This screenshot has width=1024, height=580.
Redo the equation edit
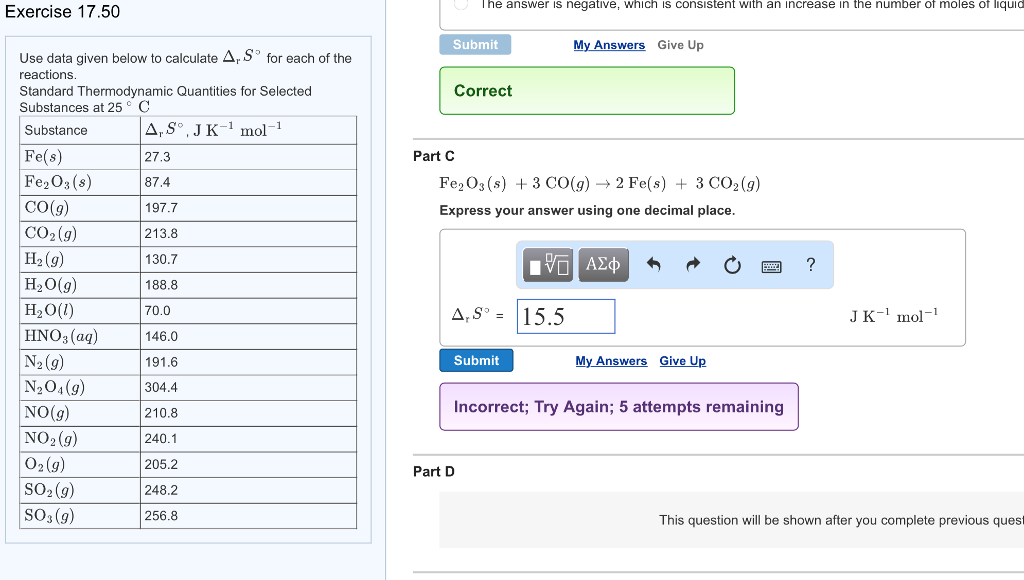click(692, 264)
